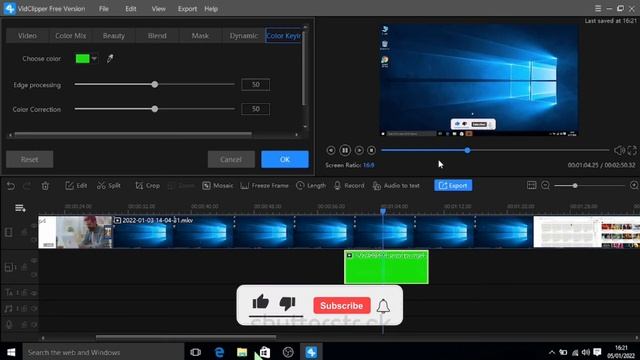Switch to the Video tab

pyautogui.click(x=27, y=36)
